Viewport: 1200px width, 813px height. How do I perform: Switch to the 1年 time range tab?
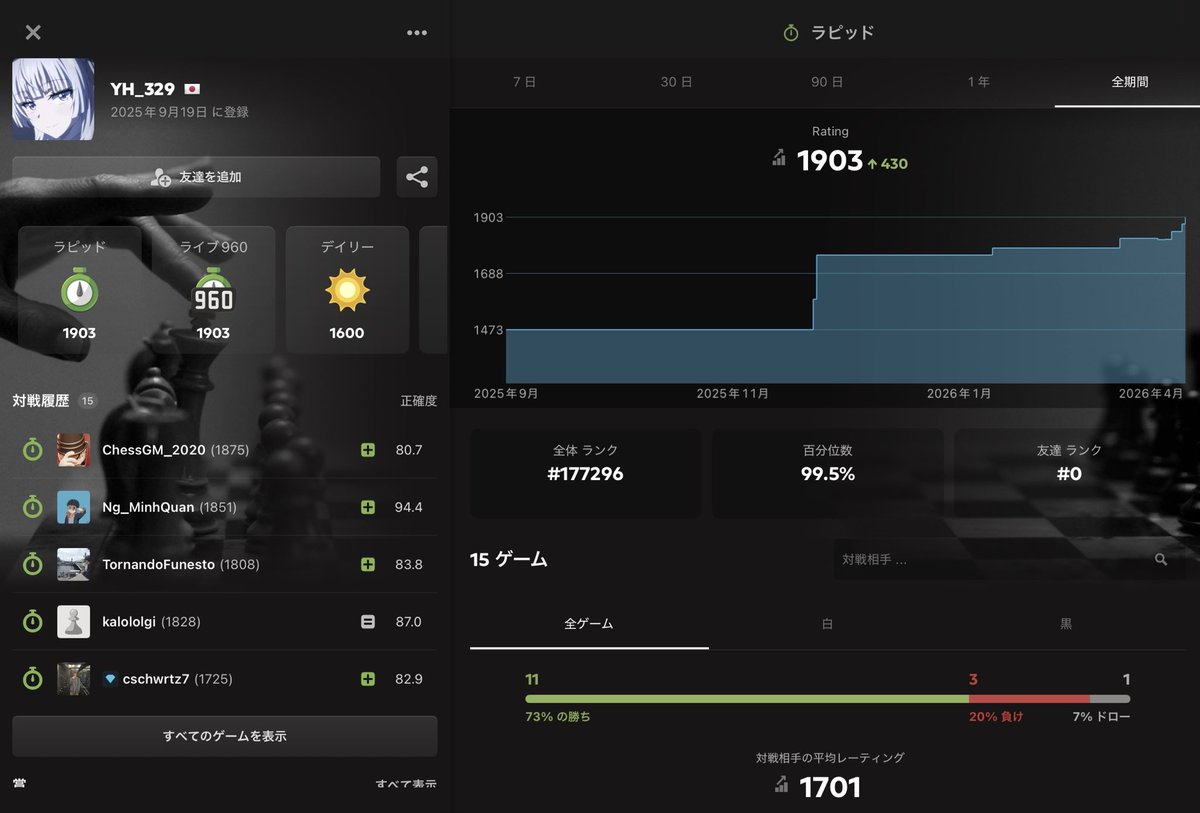pos(978,82)
